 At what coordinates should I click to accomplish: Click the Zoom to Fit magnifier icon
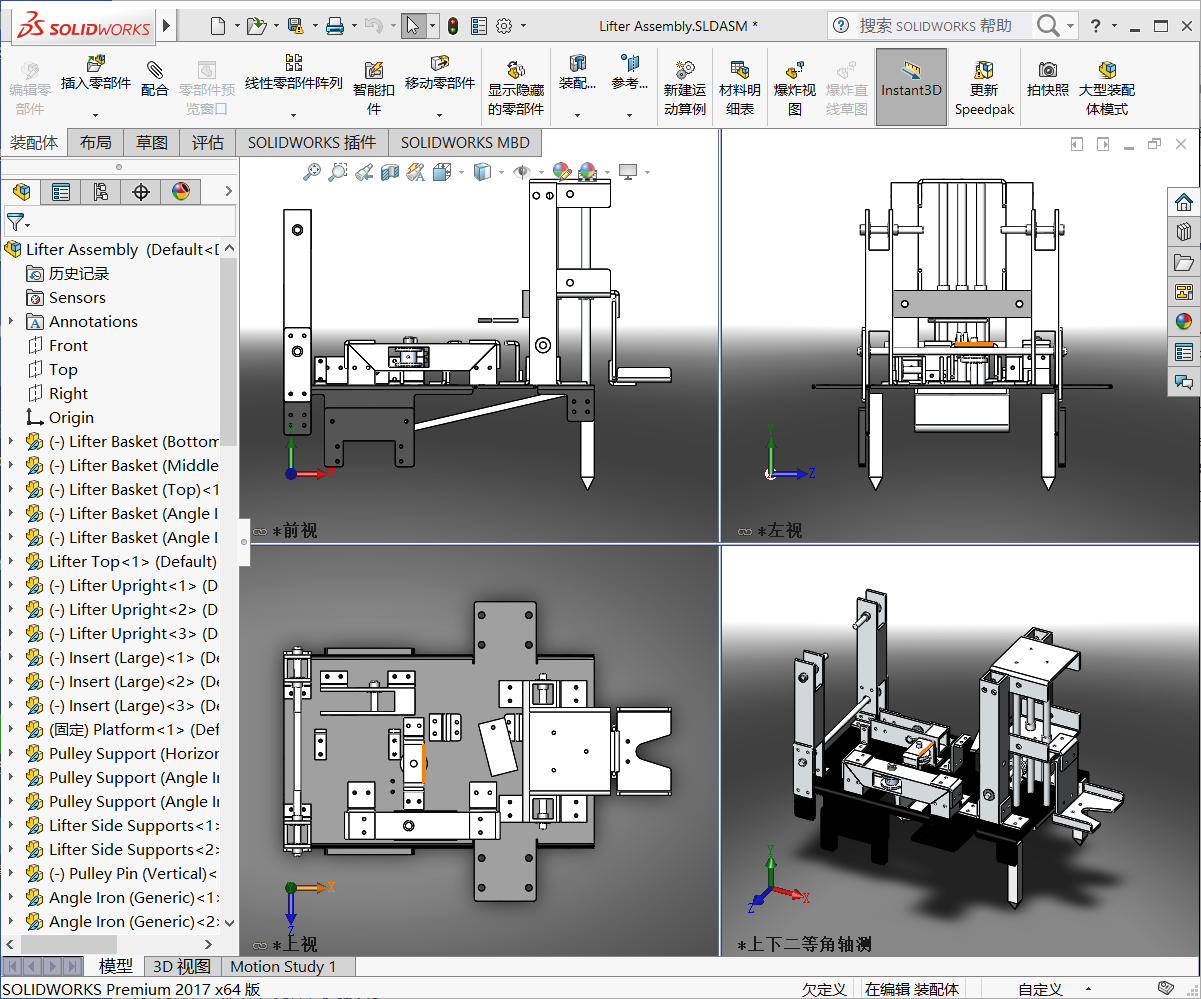point(312,172)
